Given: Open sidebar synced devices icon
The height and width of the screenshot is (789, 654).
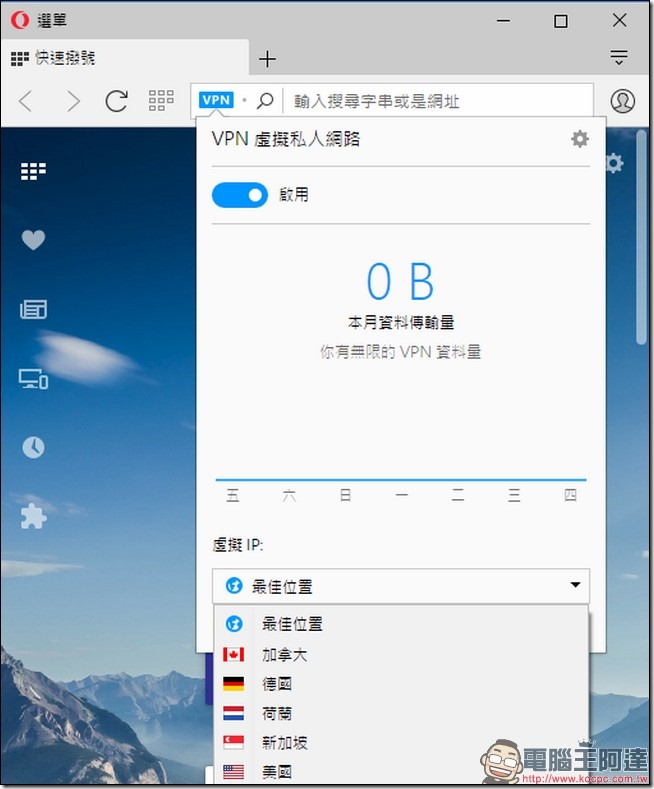Looking at the screenshot, I should pos(33,378).
